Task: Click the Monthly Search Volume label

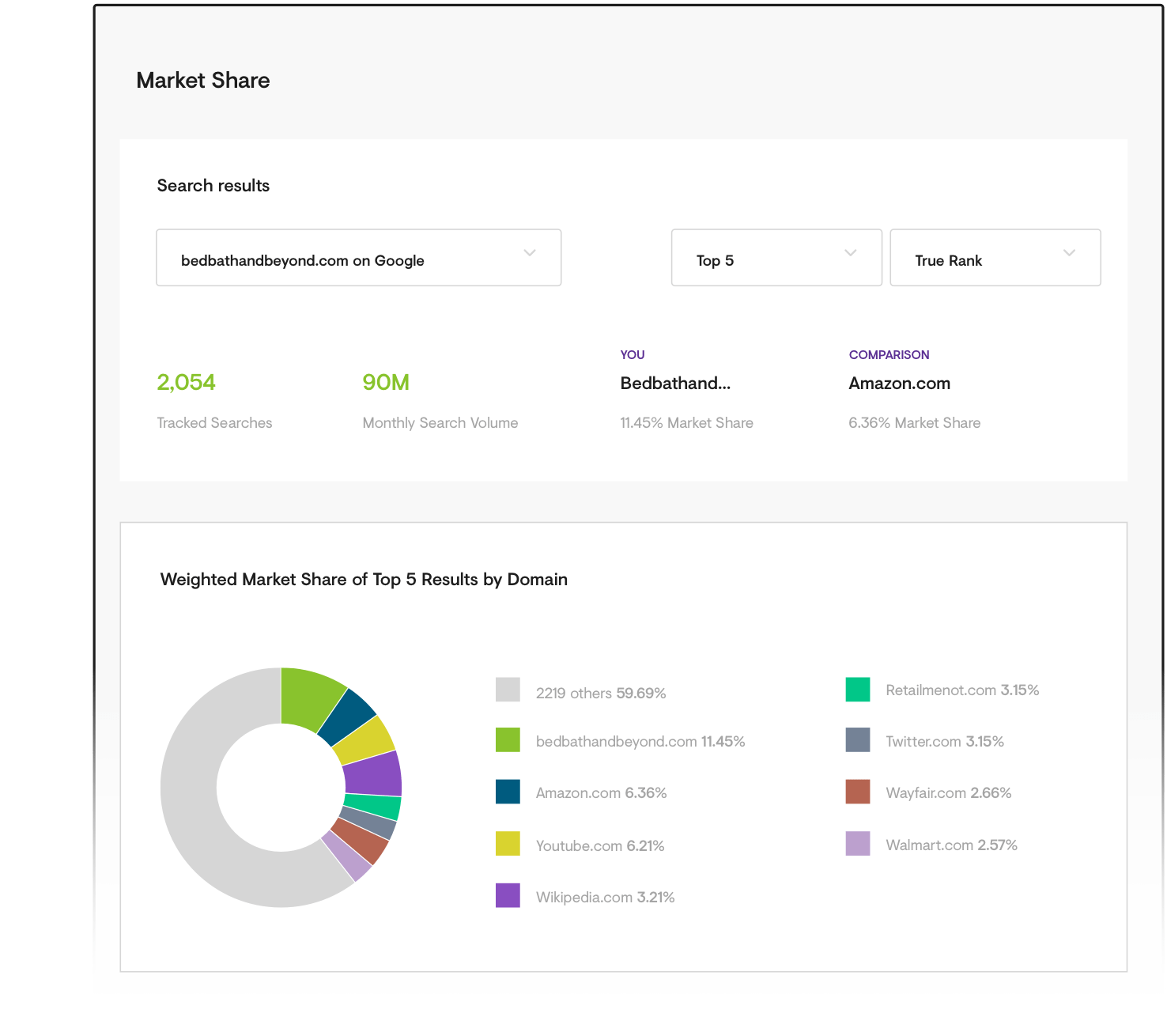Action: coord(440,423)
